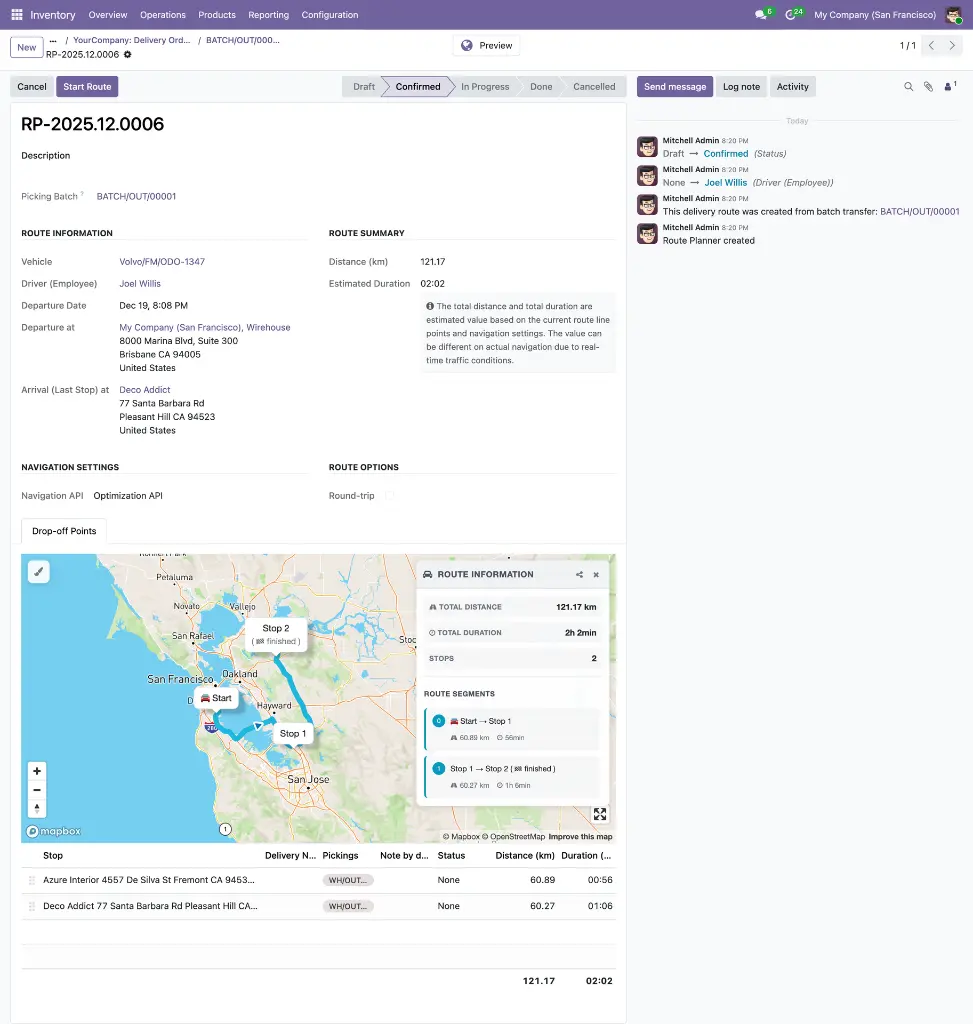Switch company My Company (San Francisco) in navbar
Image resolution: width=973 pixels, height=1024 pixels.
point(874,14)
